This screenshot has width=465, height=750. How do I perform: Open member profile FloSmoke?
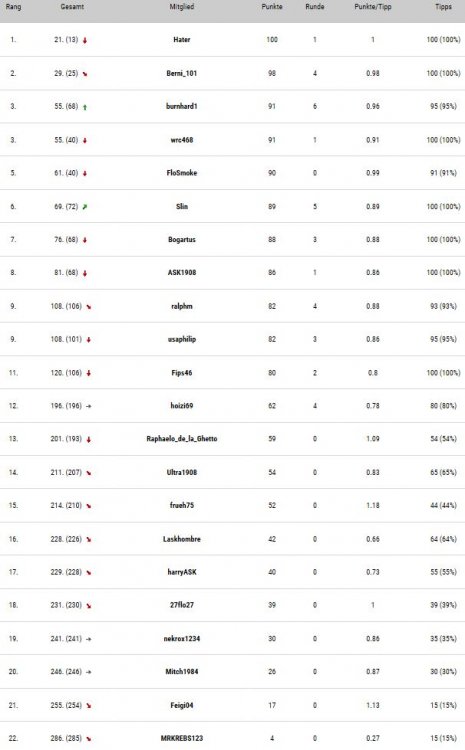pos(182,173)
